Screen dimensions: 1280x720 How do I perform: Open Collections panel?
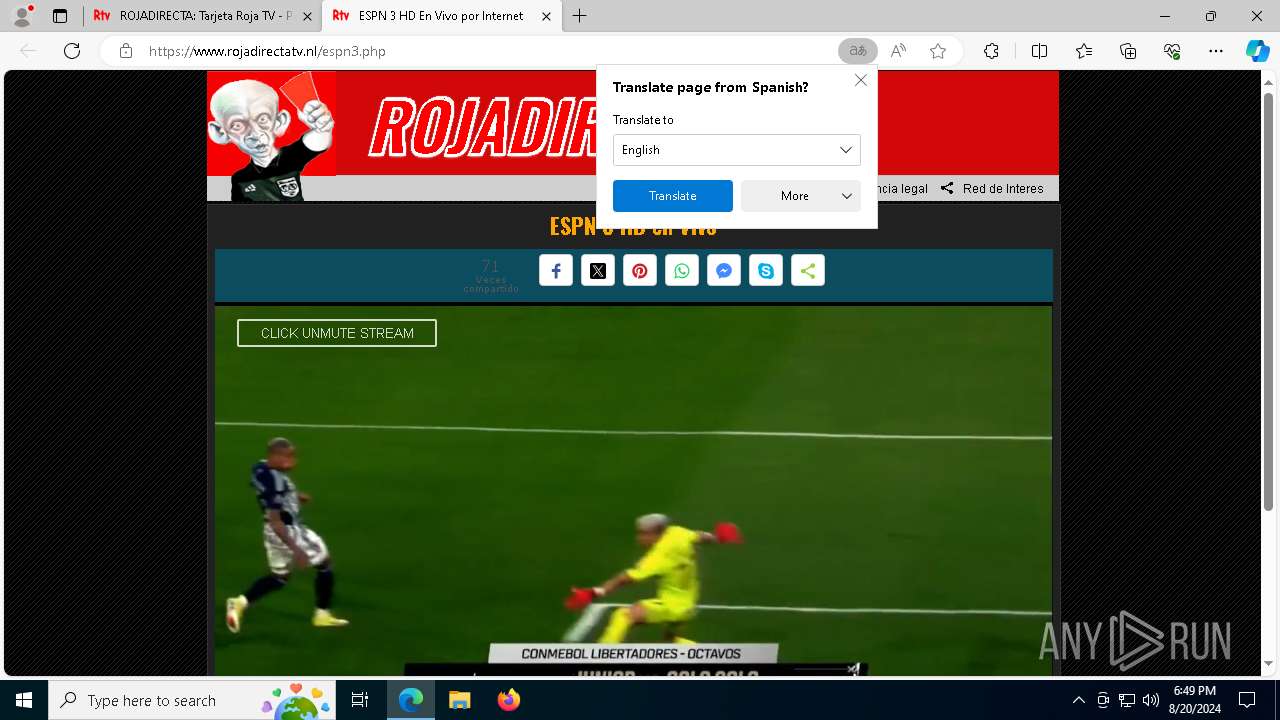pos(1128,51)
